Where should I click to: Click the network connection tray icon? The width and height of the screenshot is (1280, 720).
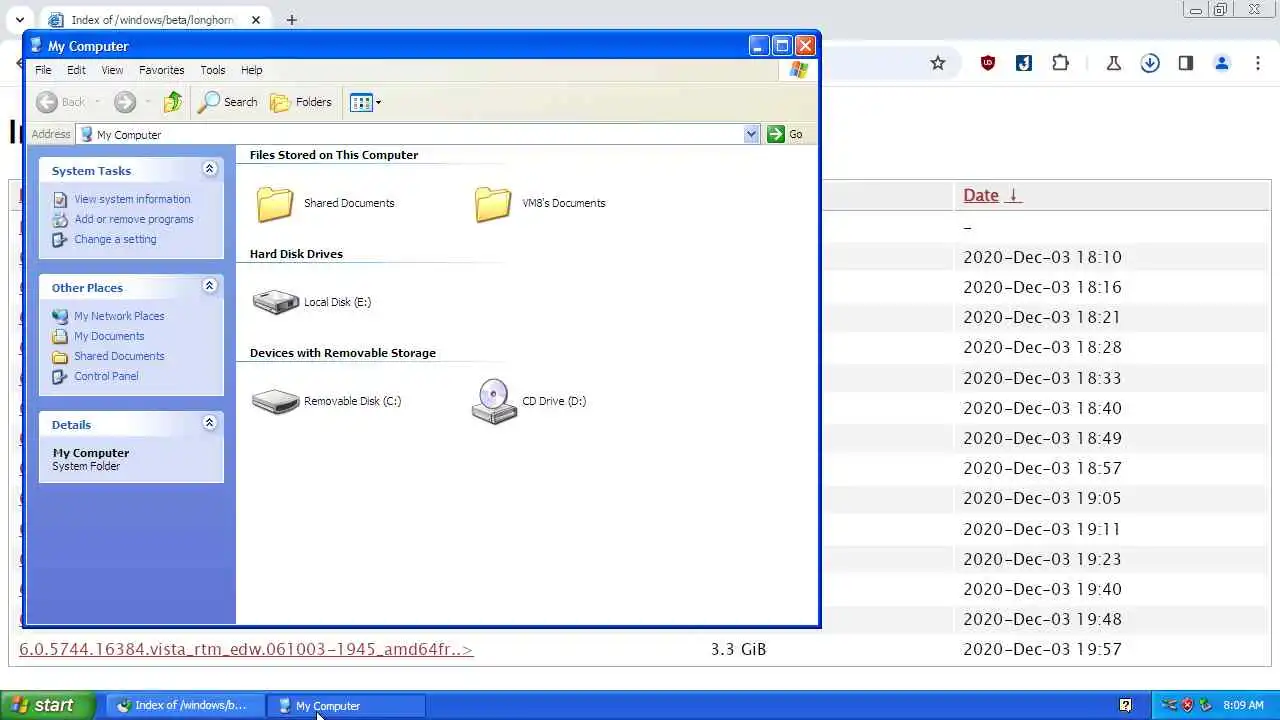[1169, 705]
